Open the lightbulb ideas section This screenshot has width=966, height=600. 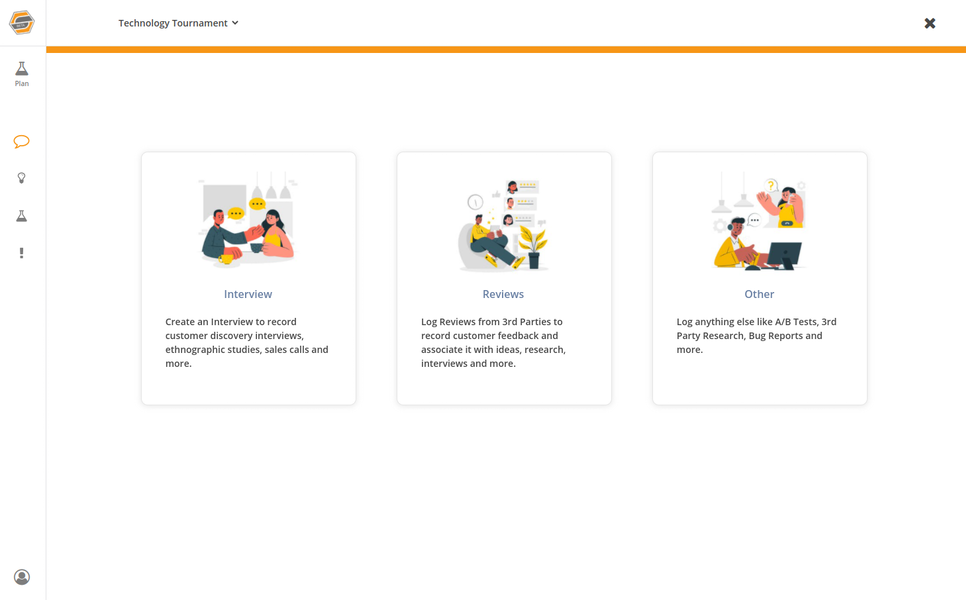tap(21, 178)
